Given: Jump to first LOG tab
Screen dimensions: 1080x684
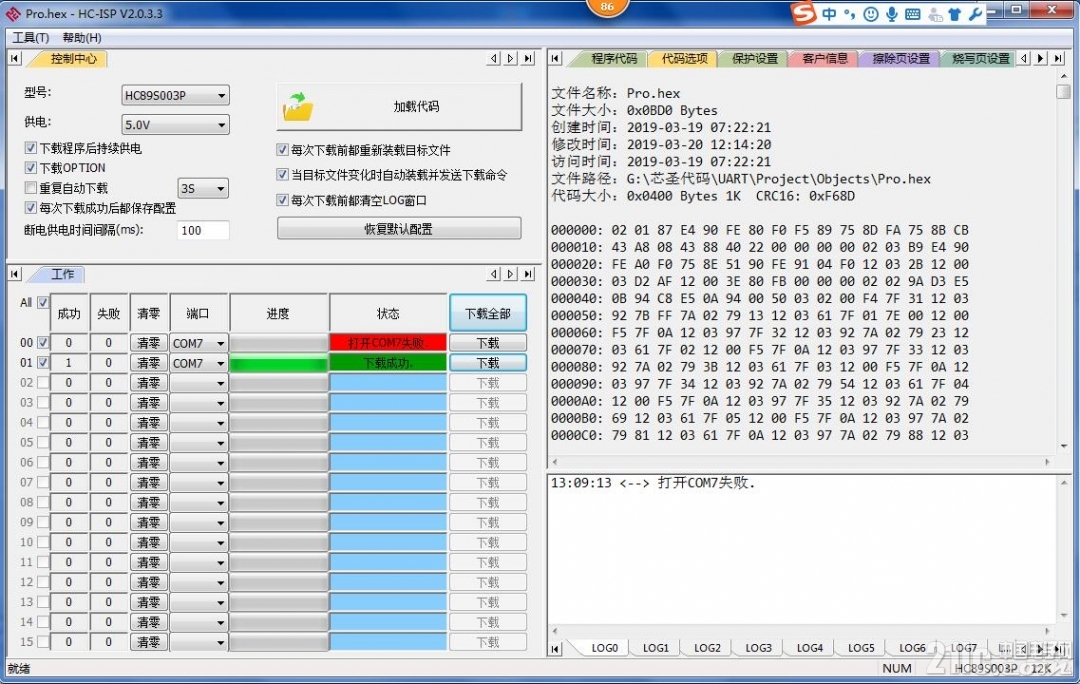Looking at the screenshot, I should (x=556, y=649).
